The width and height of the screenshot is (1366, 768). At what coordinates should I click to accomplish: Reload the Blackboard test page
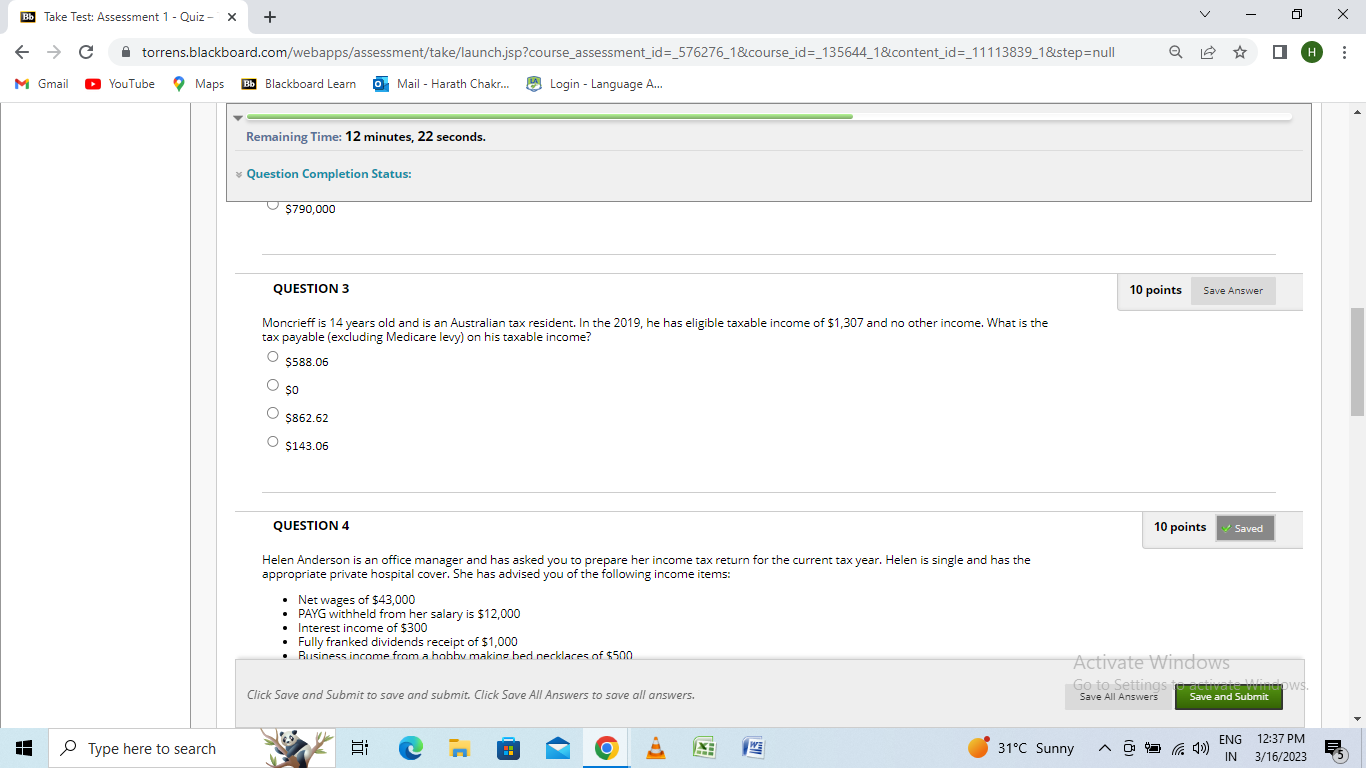[86, 52]
